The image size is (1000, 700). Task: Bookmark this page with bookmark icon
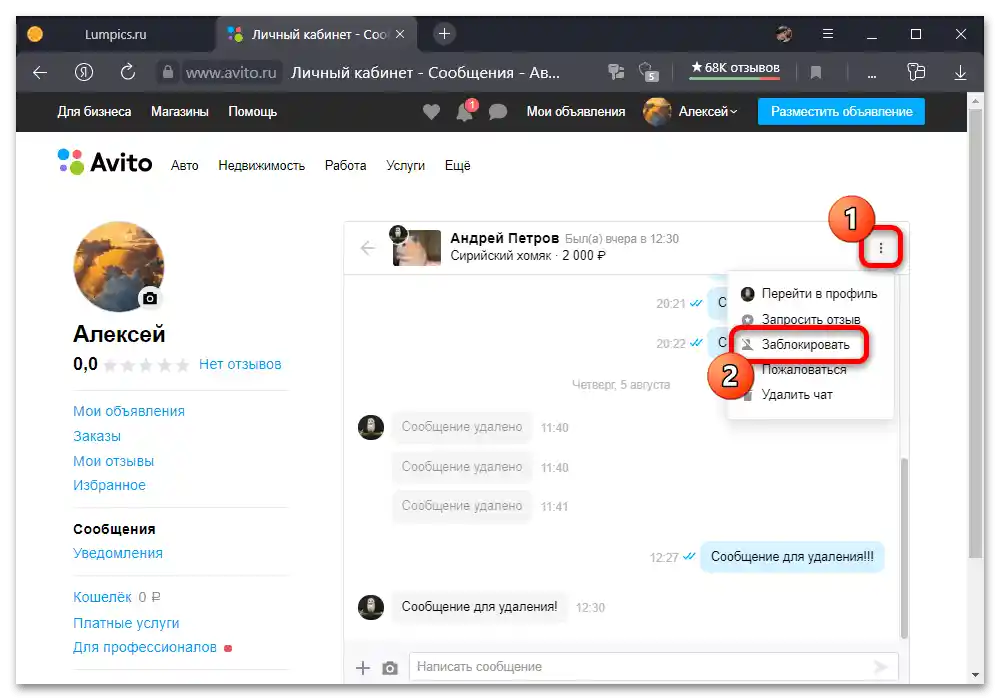816,73
